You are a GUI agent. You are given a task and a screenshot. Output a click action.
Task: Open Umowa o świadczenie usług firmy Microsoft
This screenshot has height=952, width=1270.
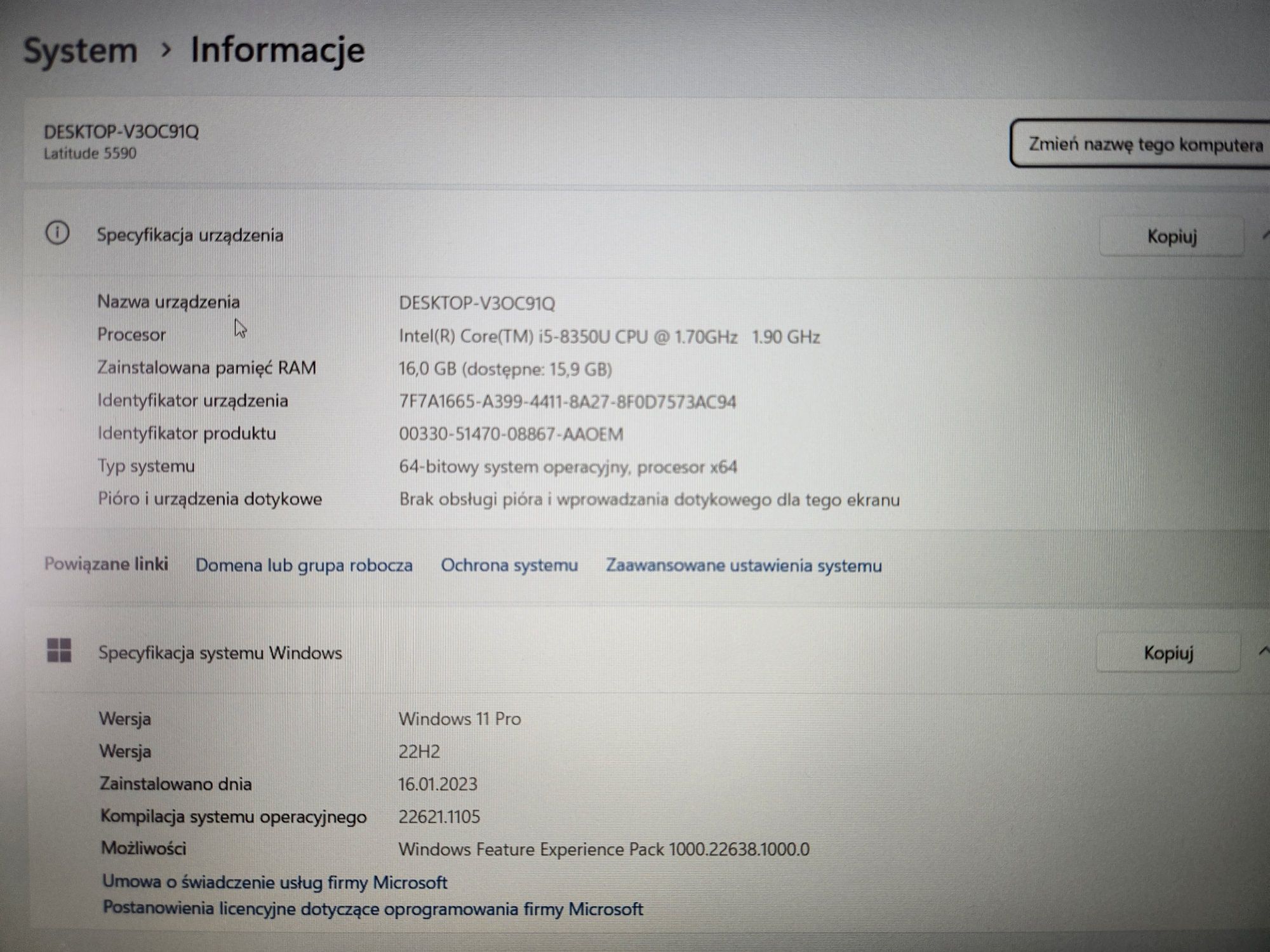pyautogui.click(x=274, y=882)
